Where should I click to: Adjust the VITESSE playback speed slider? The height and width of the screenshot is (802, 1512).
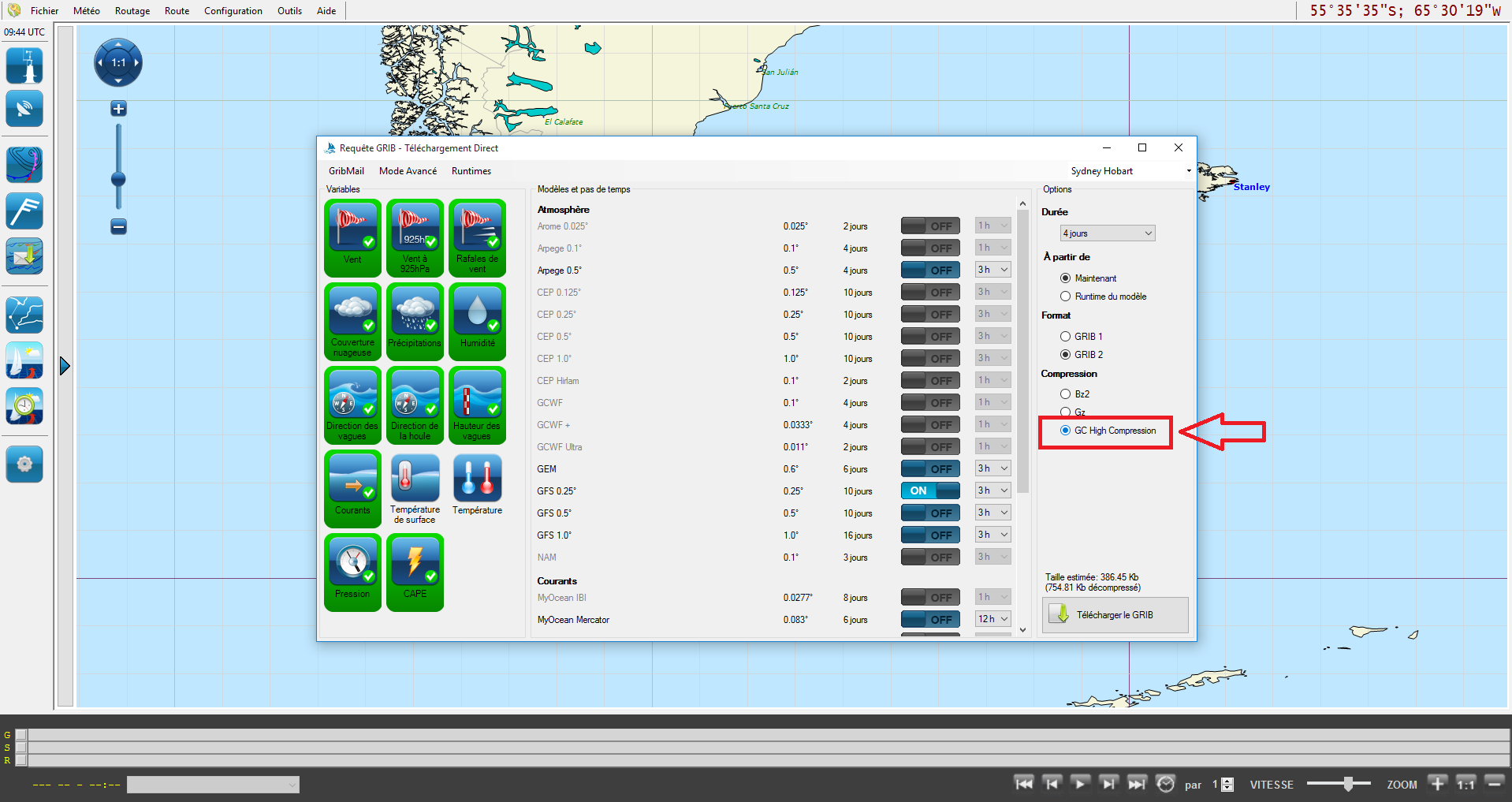1348,784
